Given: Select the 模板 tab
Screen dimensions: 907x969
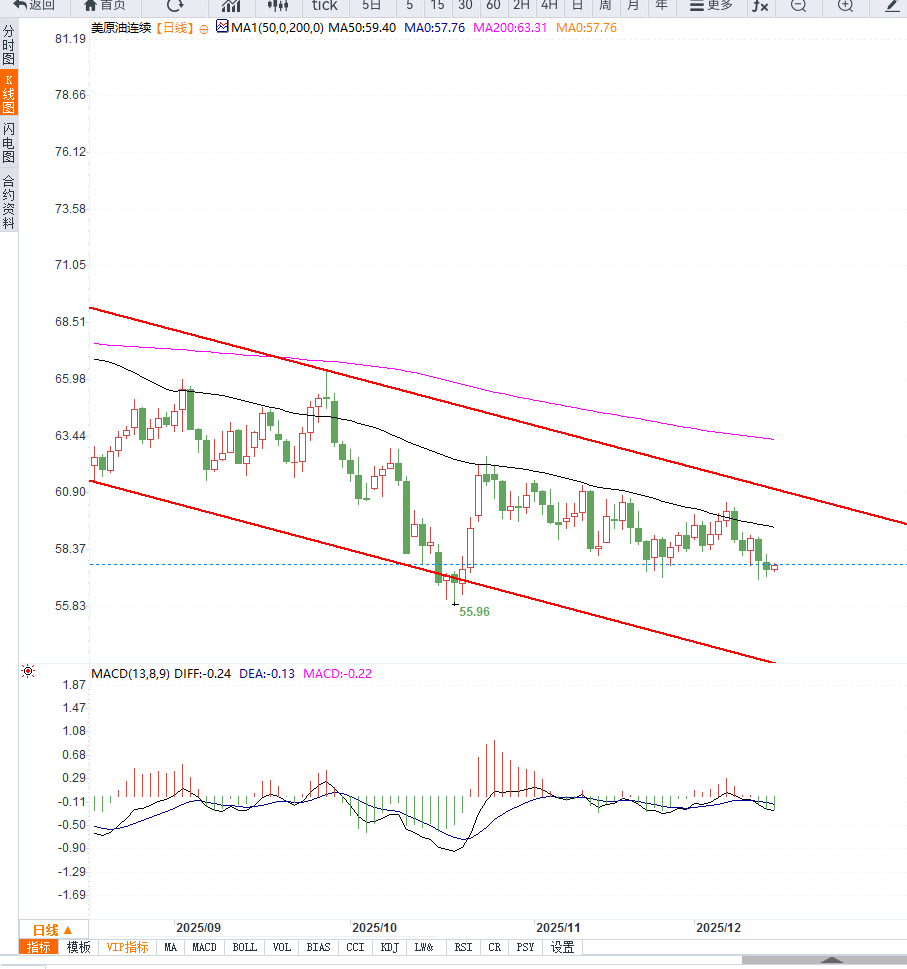Looking at the screenshot, I should 78,947.
